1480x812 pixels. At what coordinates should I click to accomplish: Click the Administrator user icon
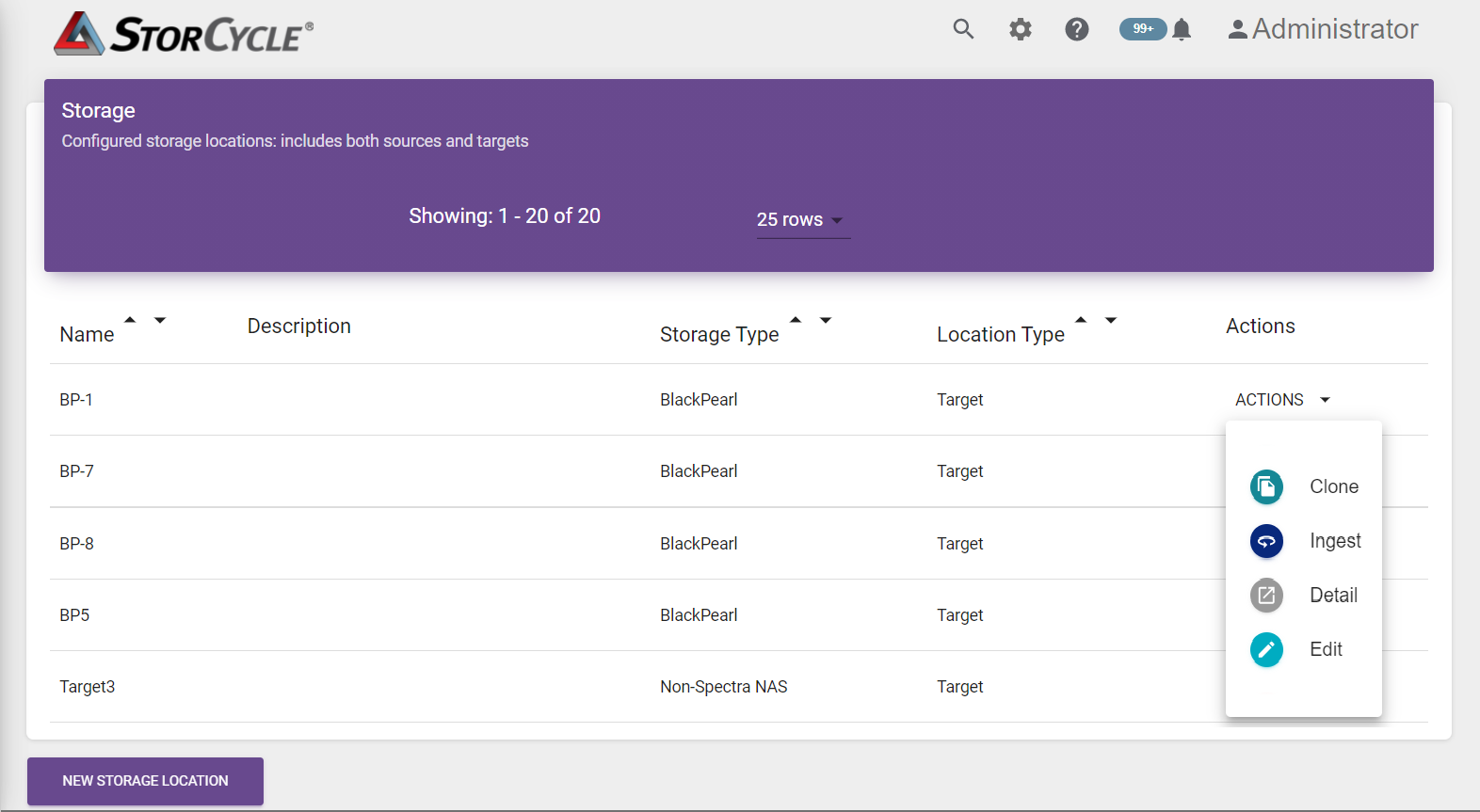point(1238,30)
